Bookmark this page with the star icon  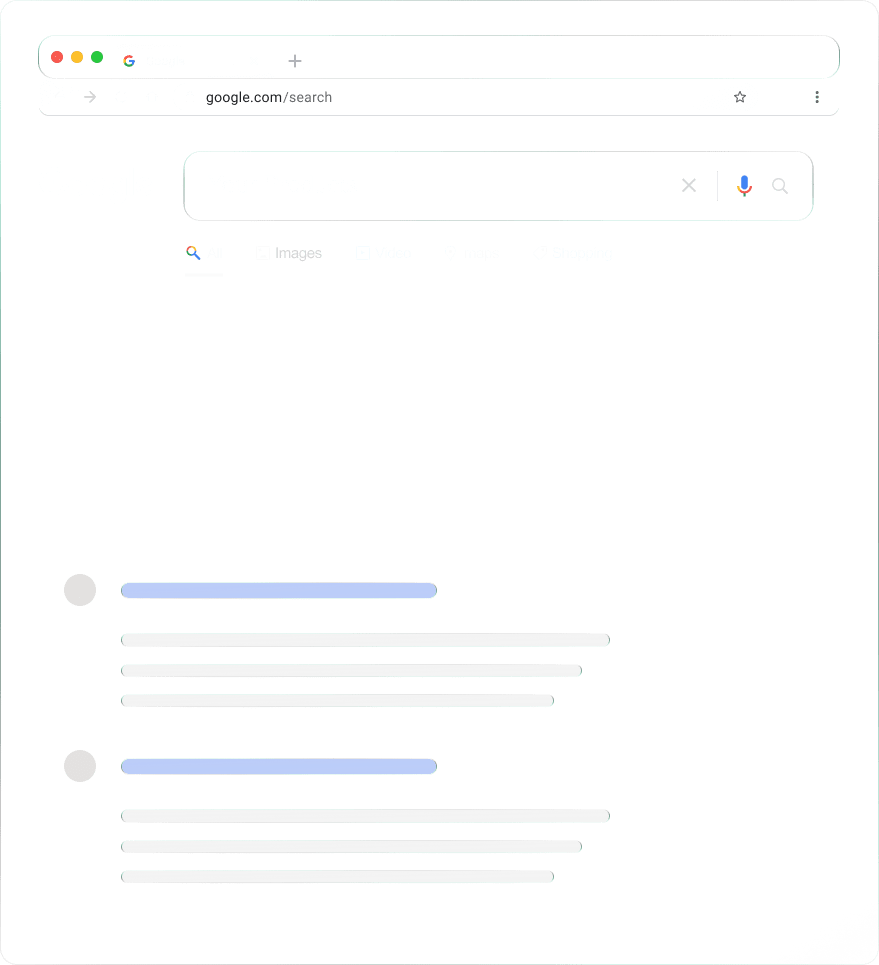(740, 97)
